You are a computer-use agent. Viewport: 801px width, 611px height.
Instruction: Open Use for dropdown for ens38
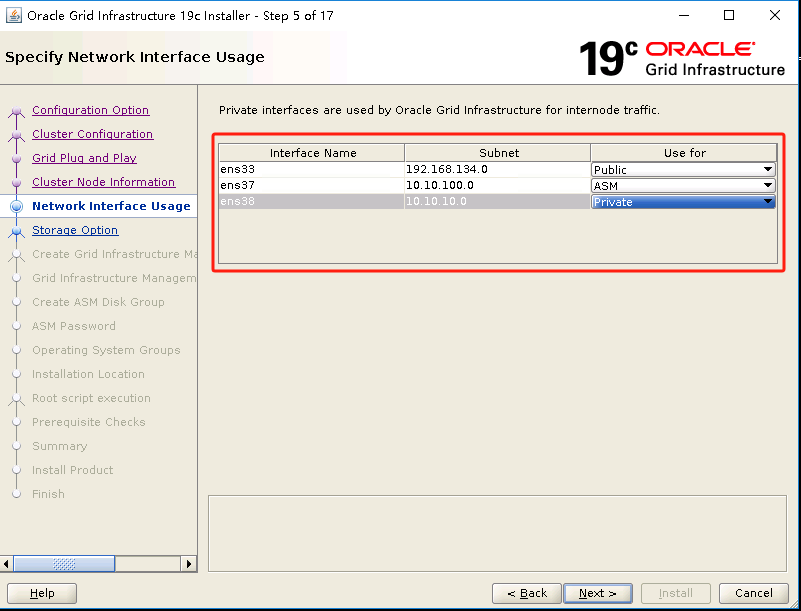coord(683,202)
